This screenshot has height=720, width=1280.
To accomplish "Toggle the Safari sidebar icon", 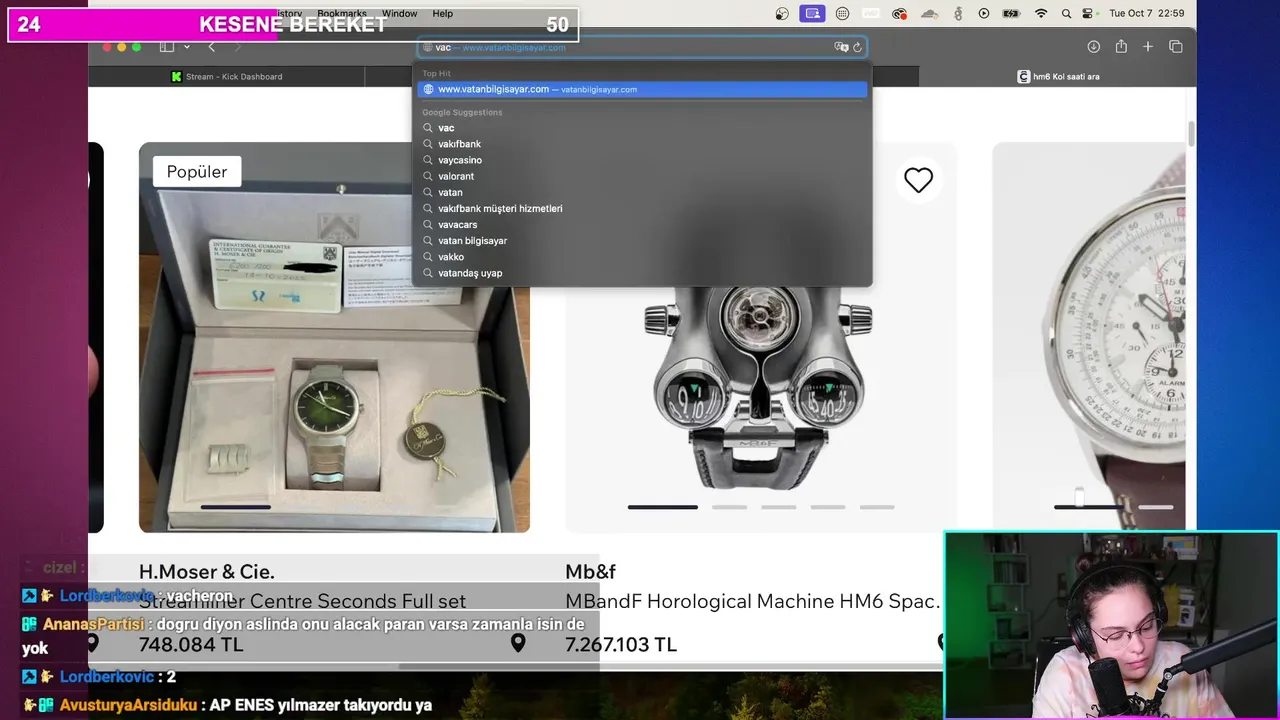I will pos(167,47).
